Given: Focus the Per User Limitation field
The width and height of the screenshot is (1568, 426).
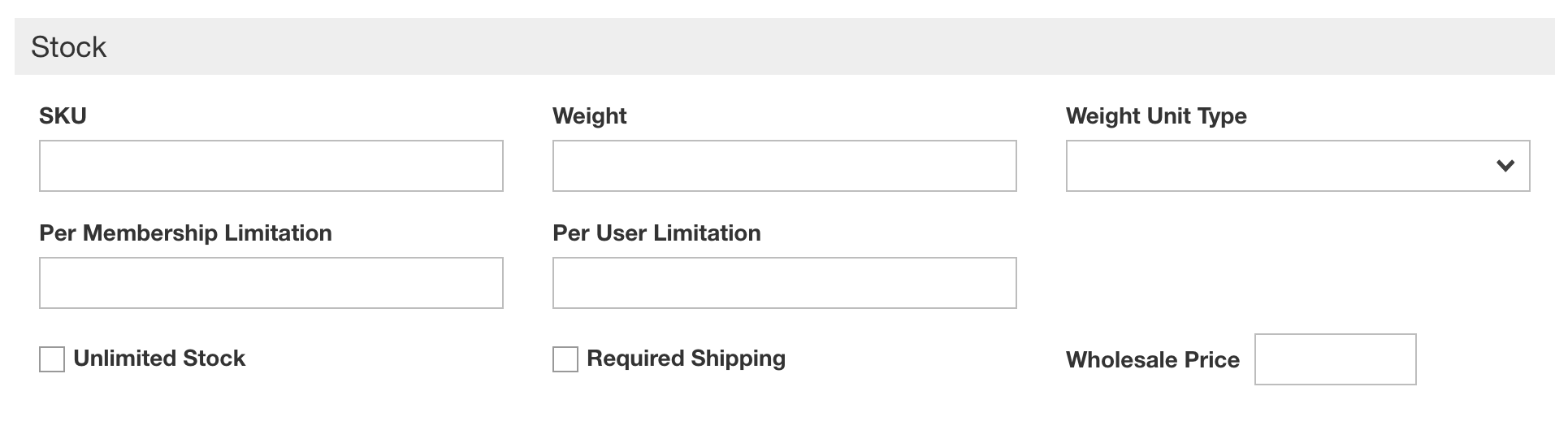Looking at the screenshot, I should 784,283.
